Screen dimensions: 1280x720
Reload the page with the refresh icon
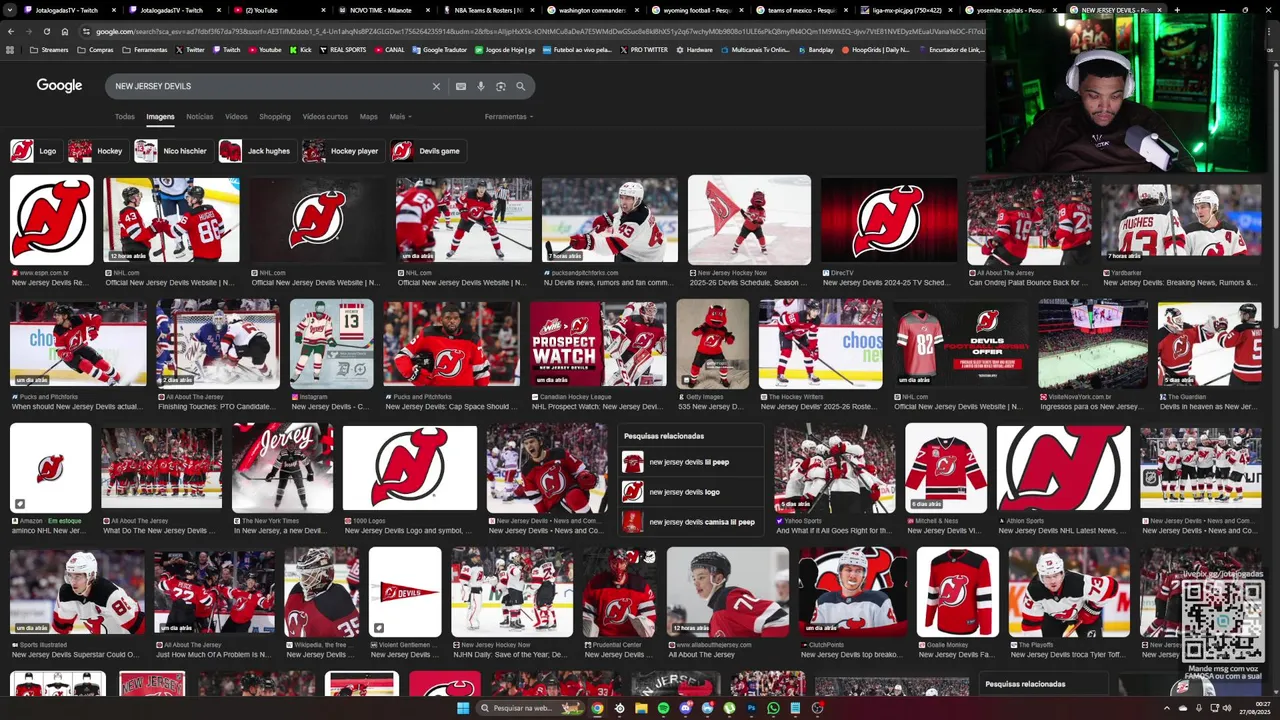pos(47,31)
